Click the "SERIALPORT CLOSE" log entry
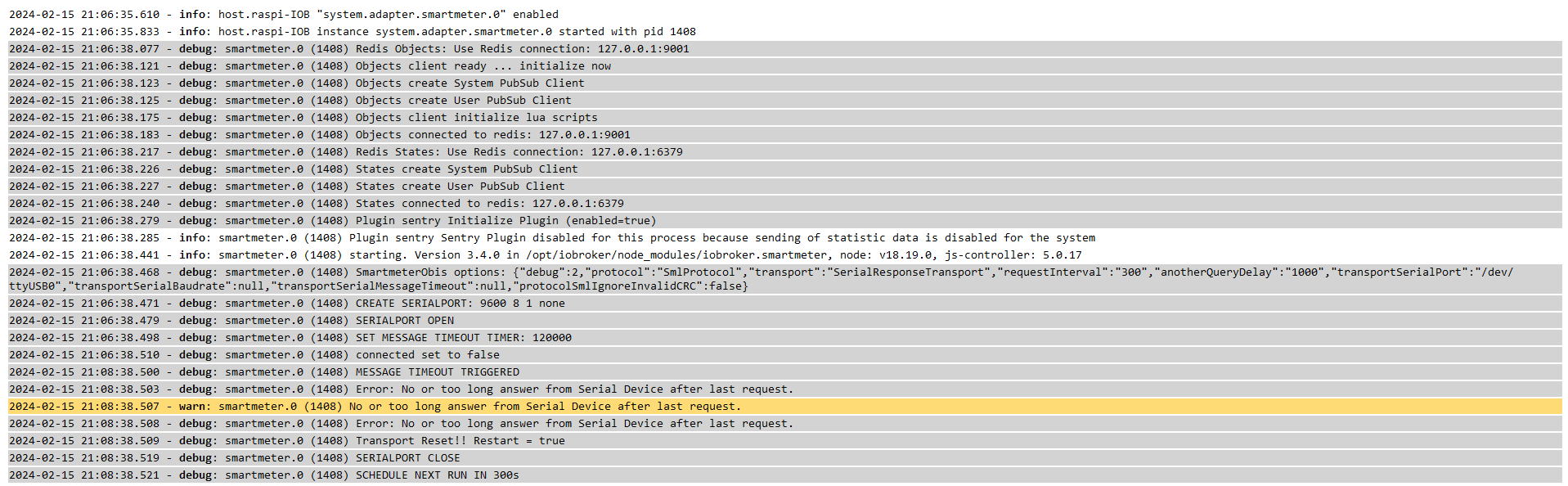1568x486 pixels. [407, 458]
